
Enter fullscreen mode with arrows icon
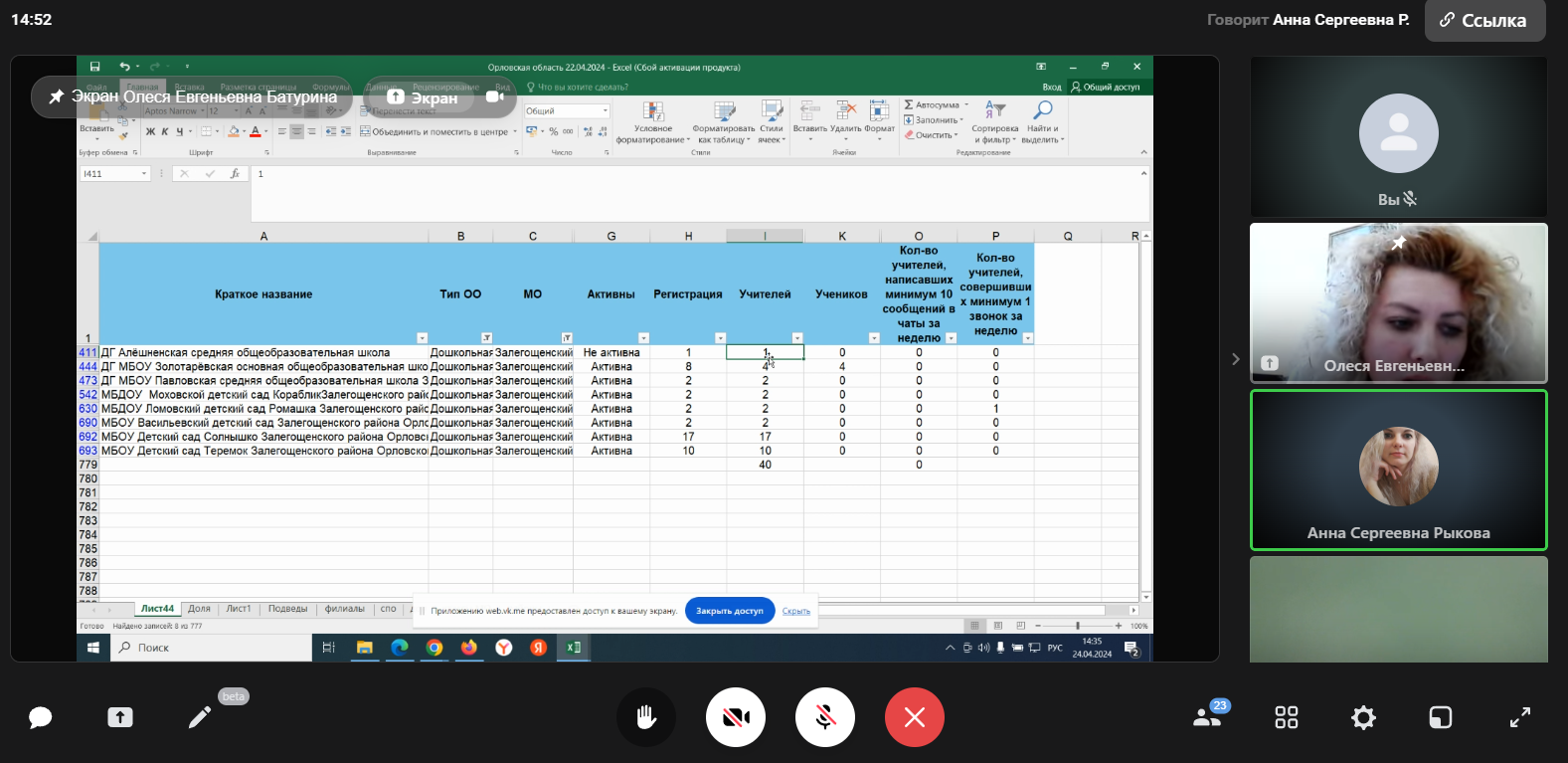[x=1520, y=717]
